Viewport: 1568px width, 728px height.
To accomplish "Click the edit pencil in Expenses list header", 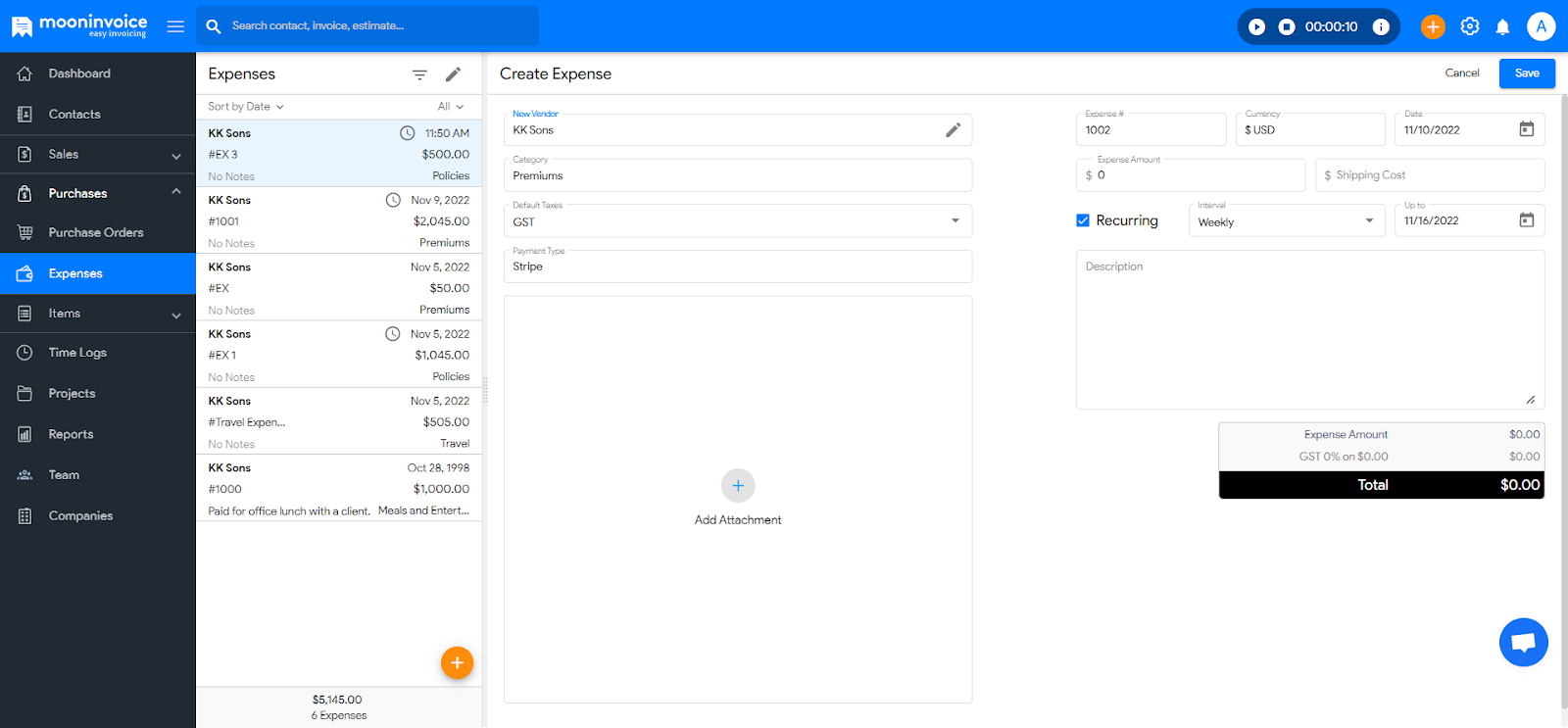I will tap(453, 74).
